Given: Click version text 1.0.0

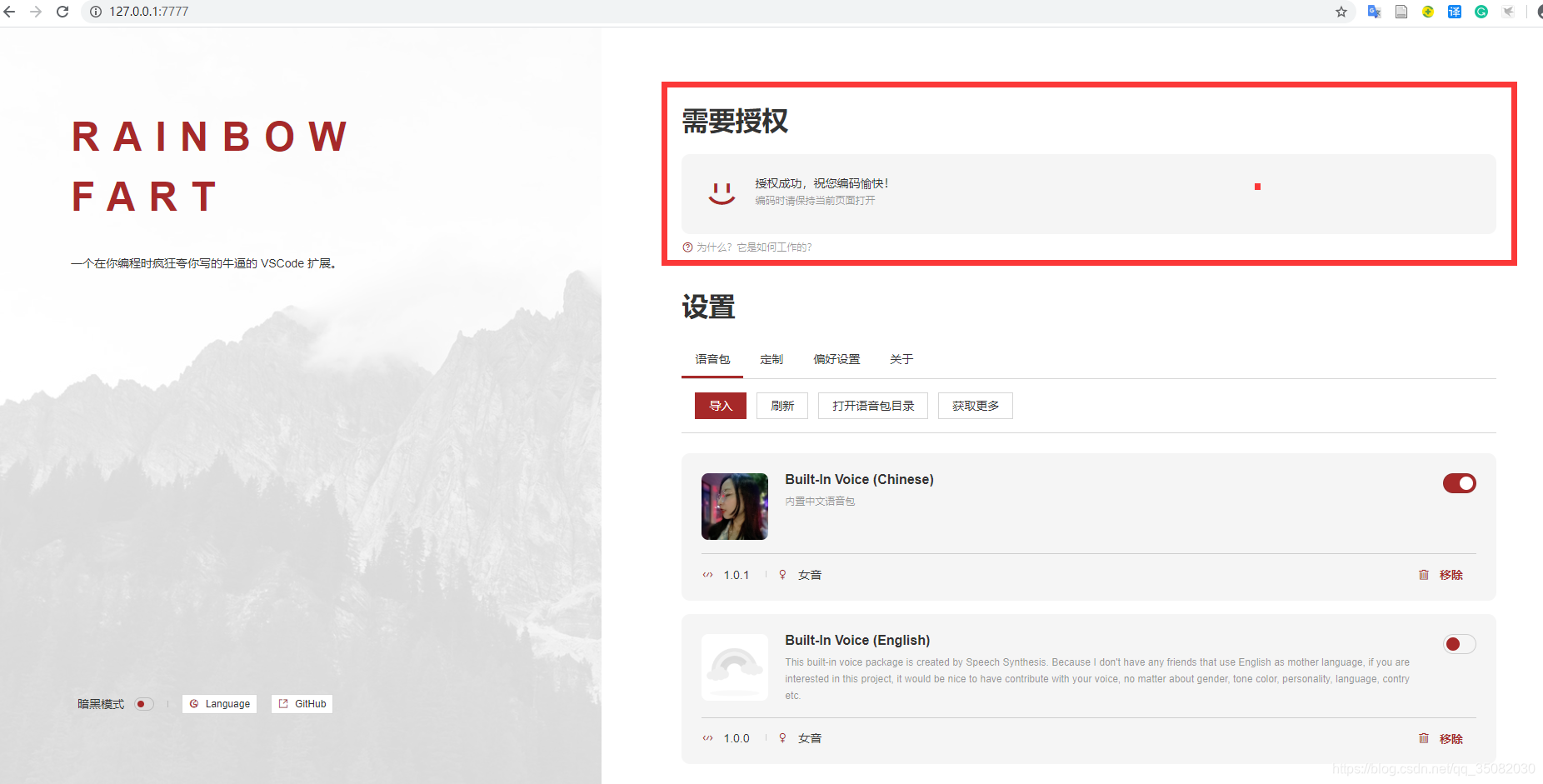Looking at the screenshot, I should (737, 738).
